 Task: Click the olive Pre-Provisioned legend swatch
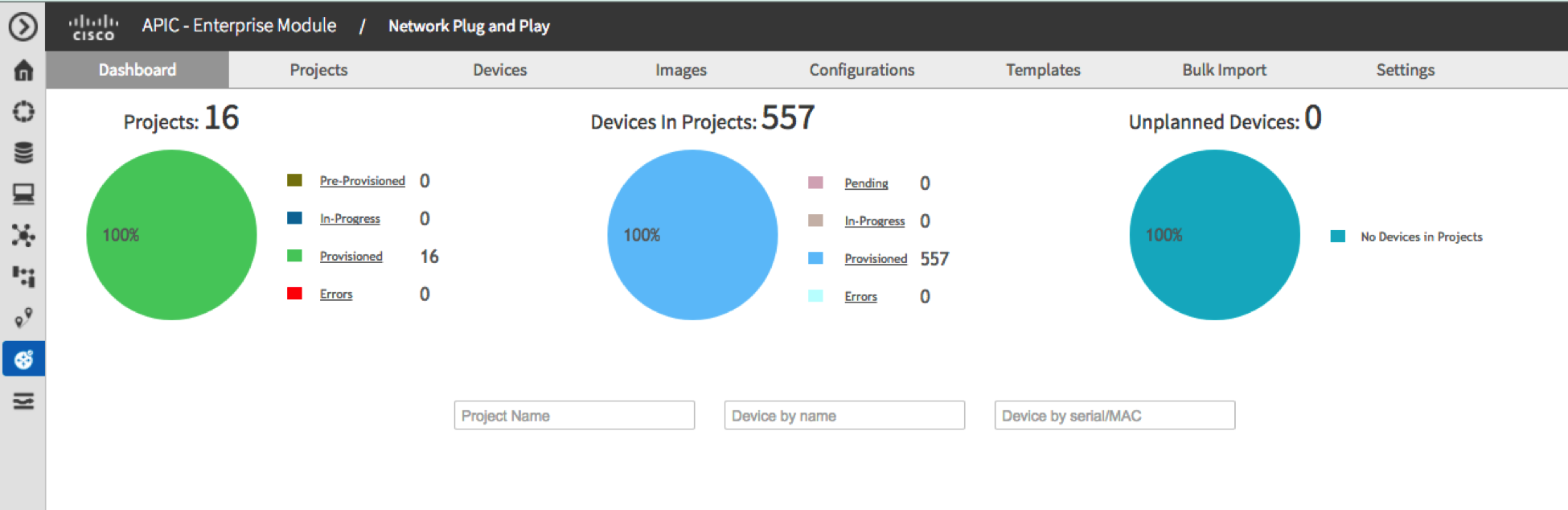[x=294, y=180]
